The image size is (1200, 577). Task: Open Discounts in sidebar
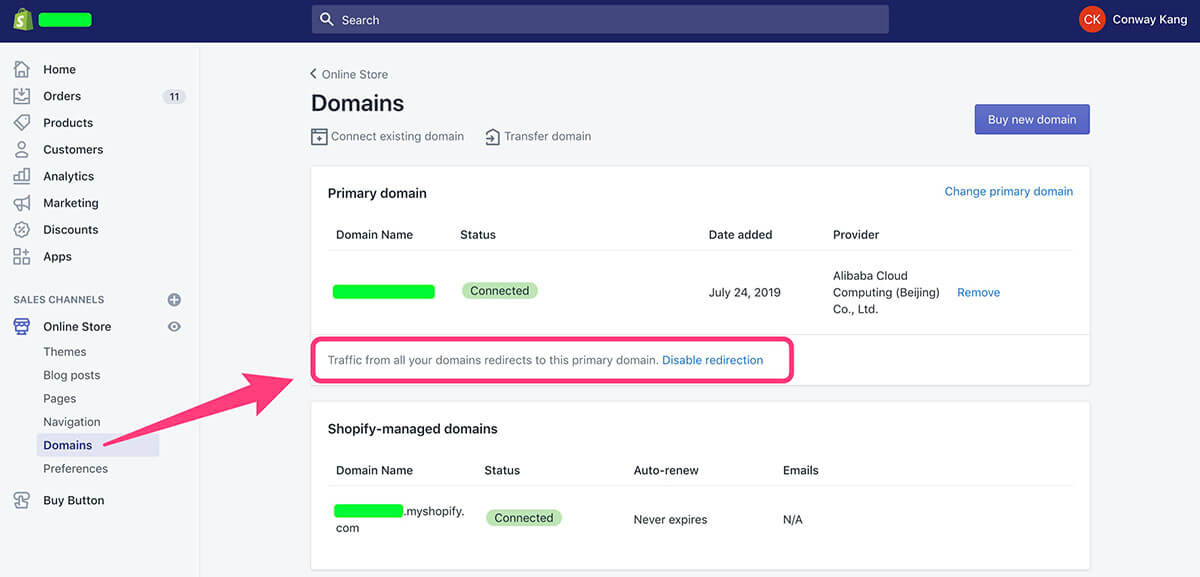coord(71,229)
